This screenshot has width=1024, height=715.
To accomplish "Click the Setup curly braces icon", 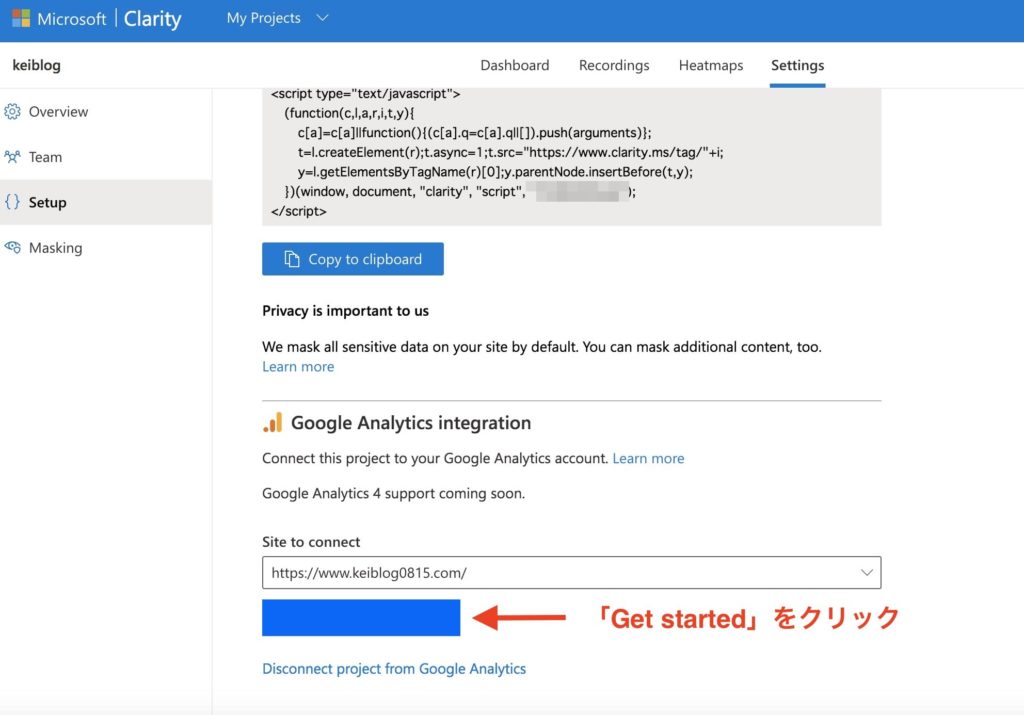I will (x=12, y=202).
